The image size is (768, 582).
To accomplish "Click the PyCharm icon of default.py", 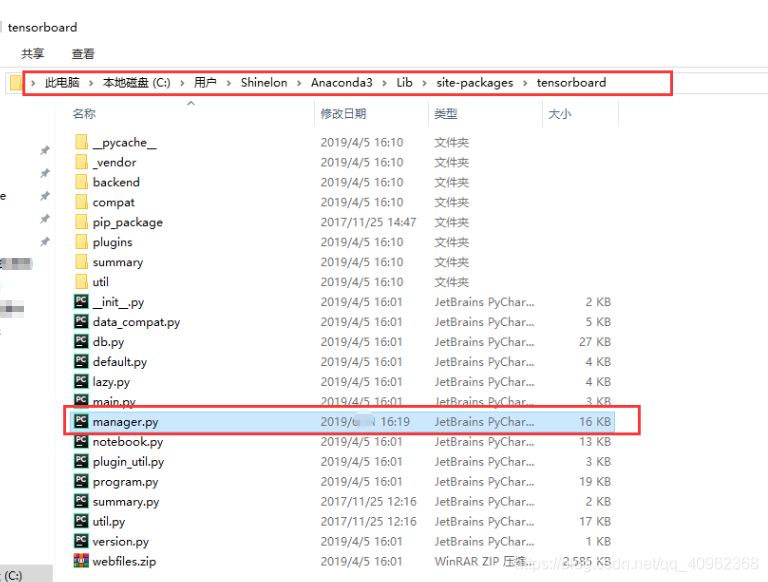I will [x=81, y=361].
